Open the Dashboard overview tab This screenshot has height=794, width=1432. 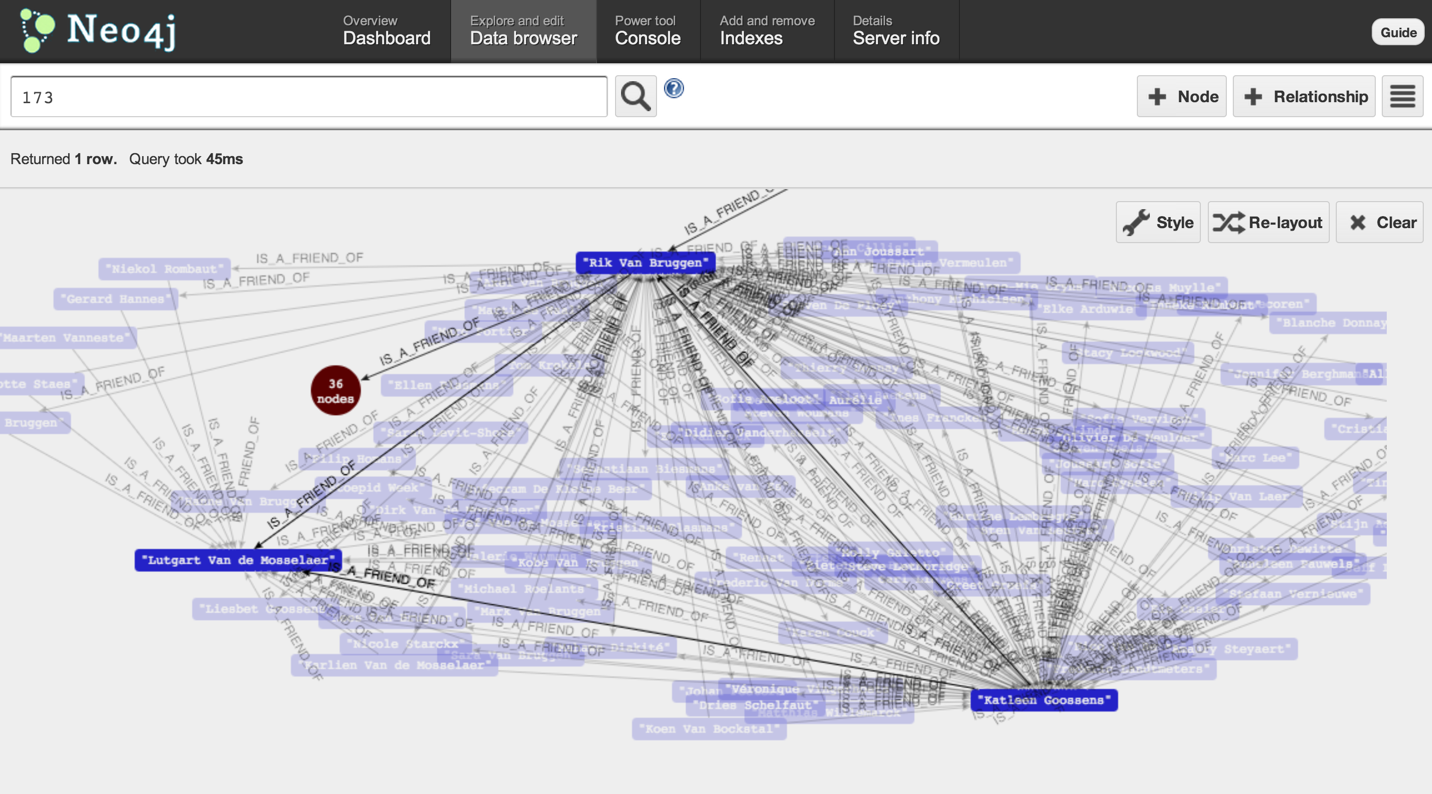[386, 31]
